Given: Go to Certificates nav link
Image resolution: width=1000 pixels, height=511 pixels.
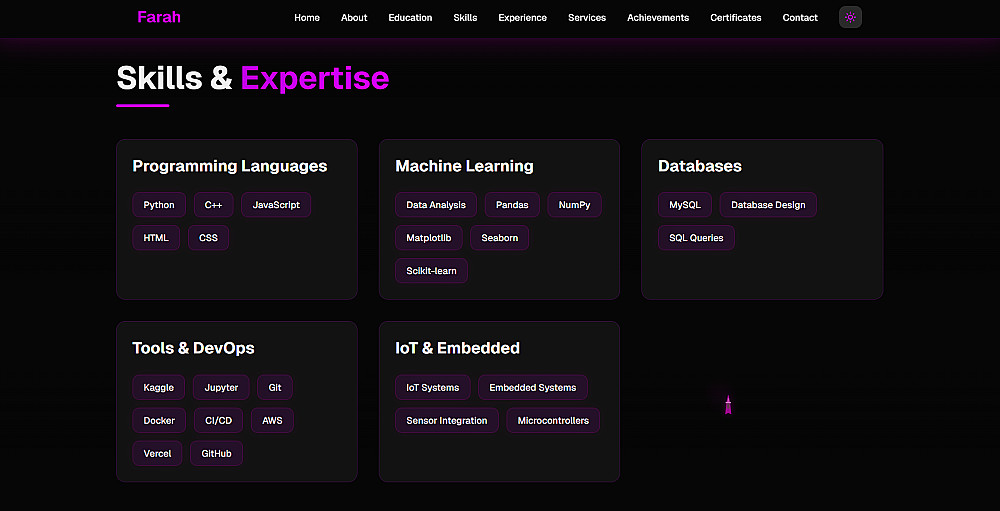Looking at the screenshot, I should pos(736,18).
